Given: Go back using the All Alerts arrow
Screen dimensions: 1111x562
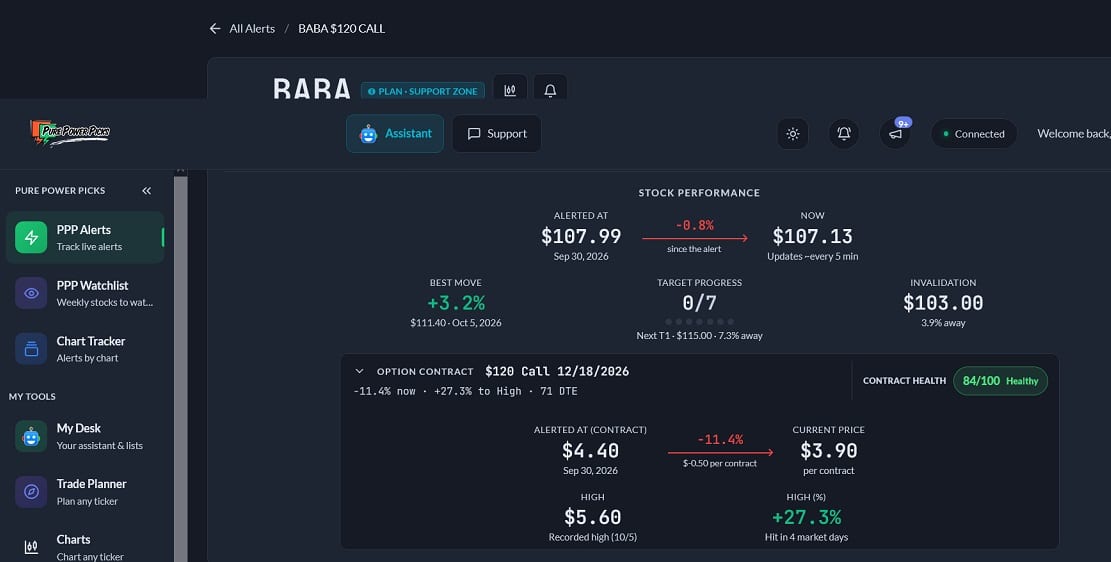Looking at the screenshot, I should (215, 28).
